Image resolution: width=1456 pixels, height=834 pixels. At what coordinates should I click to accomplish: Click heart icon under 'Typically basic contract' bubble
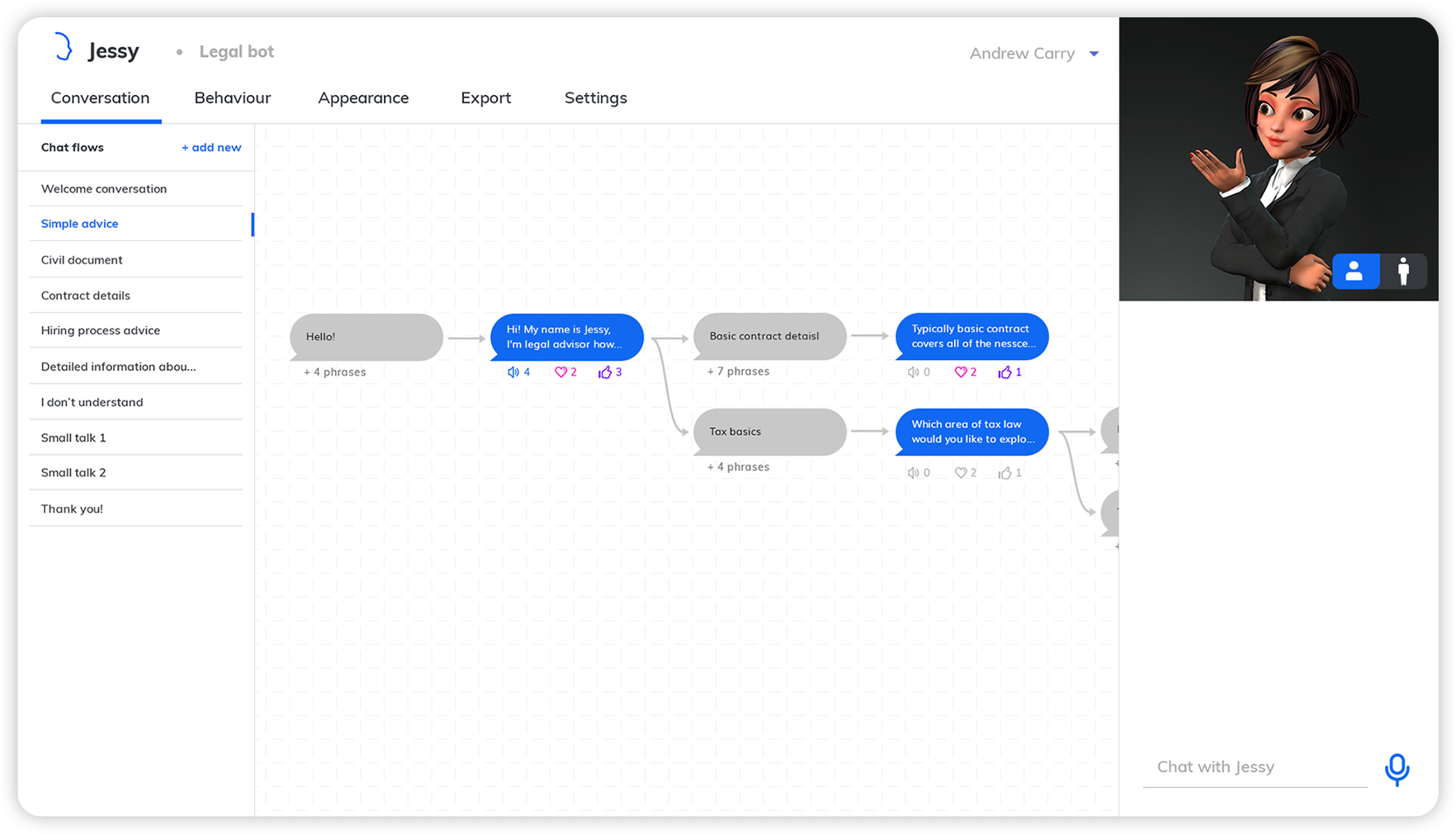coord(961,372)
